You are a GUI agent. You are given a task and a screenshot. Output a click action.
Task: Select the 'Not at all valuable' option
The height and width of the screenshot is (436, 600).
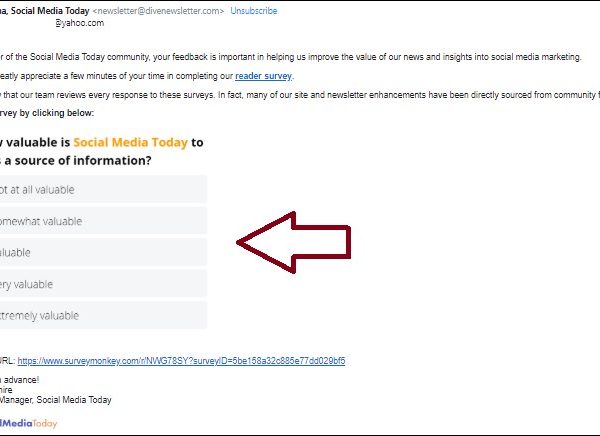(100, 189)
